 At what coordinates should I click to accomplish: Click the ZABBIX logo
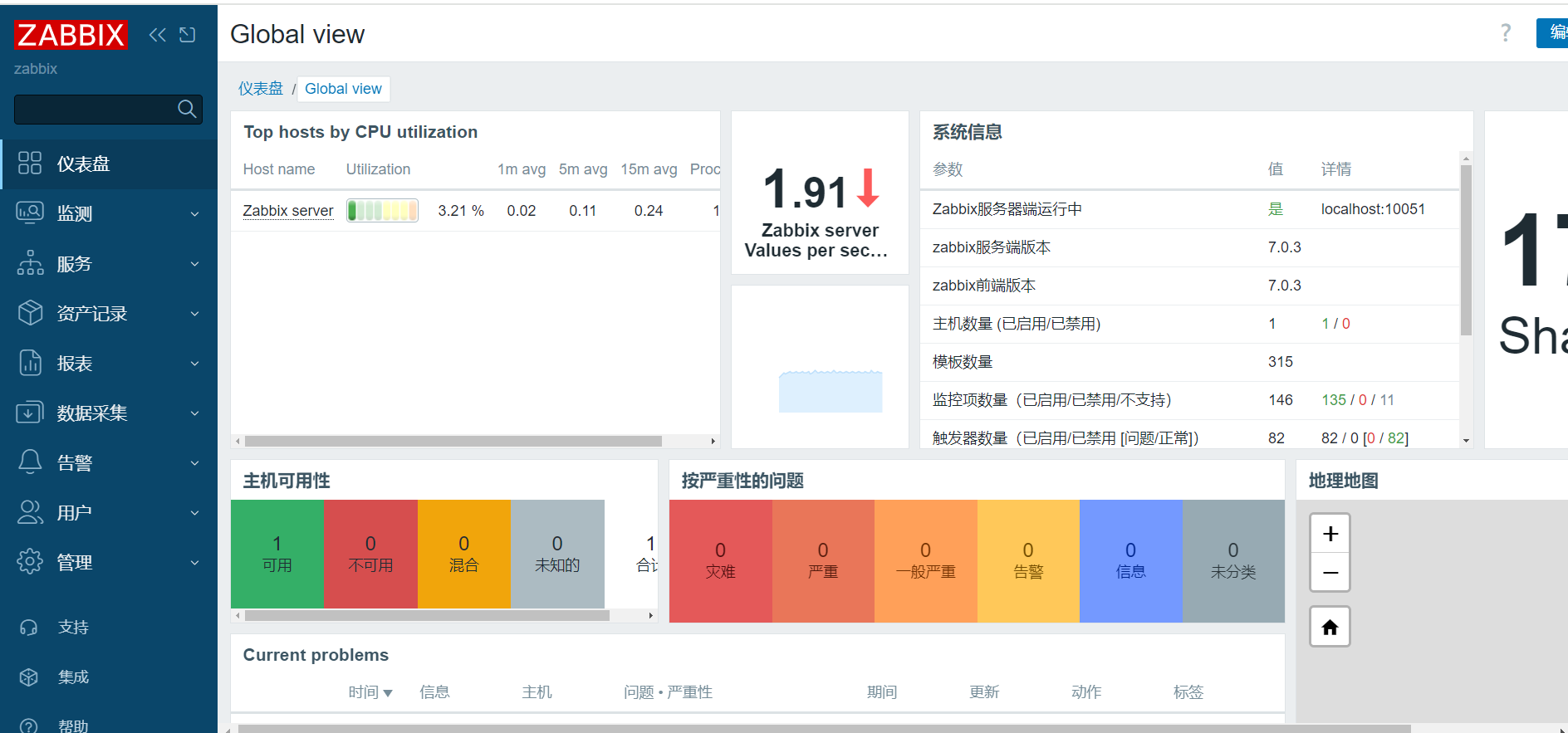pos(71,35)
